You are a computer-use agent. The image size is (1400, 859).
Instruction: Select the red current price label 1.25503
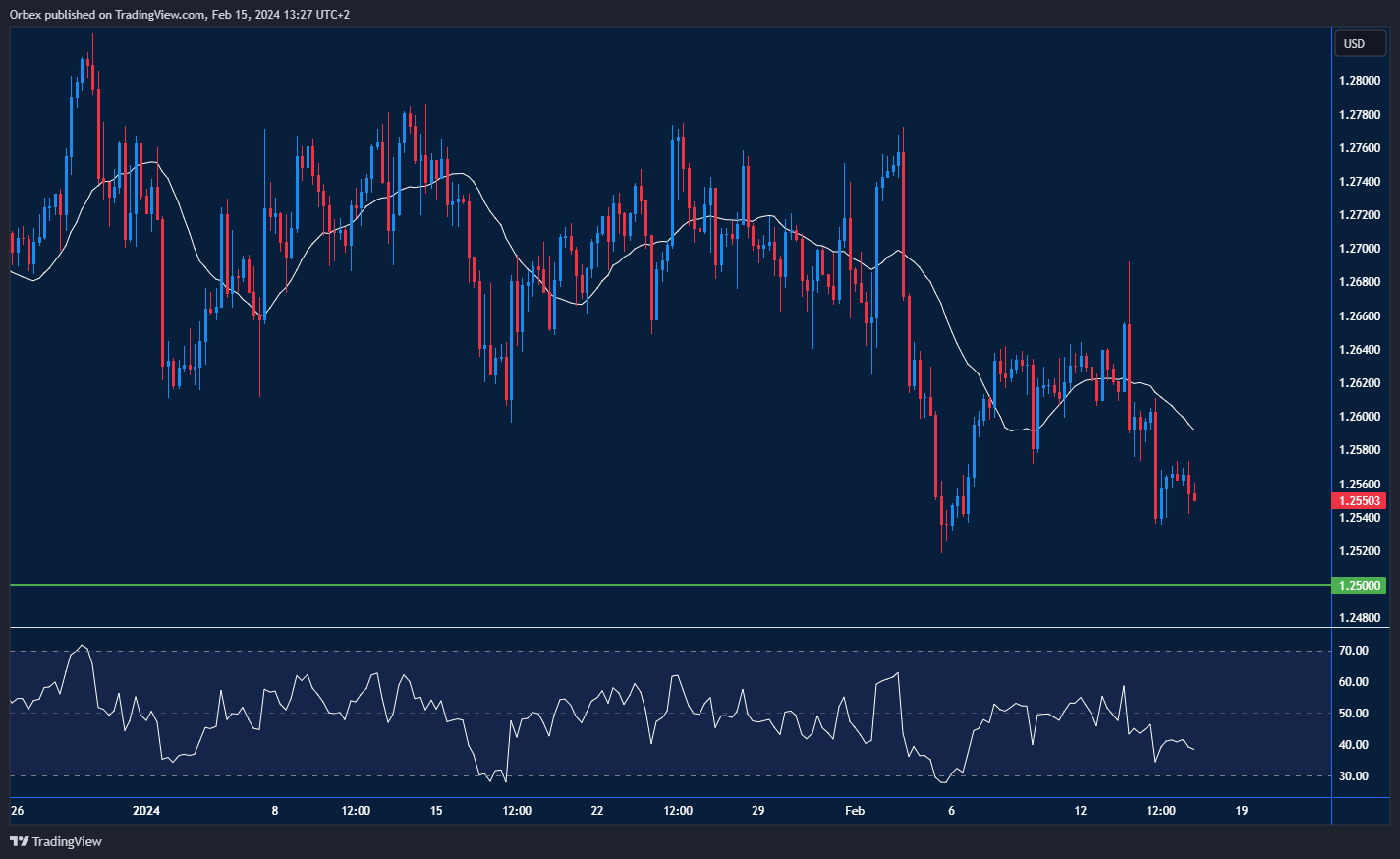coord(1361,500)
